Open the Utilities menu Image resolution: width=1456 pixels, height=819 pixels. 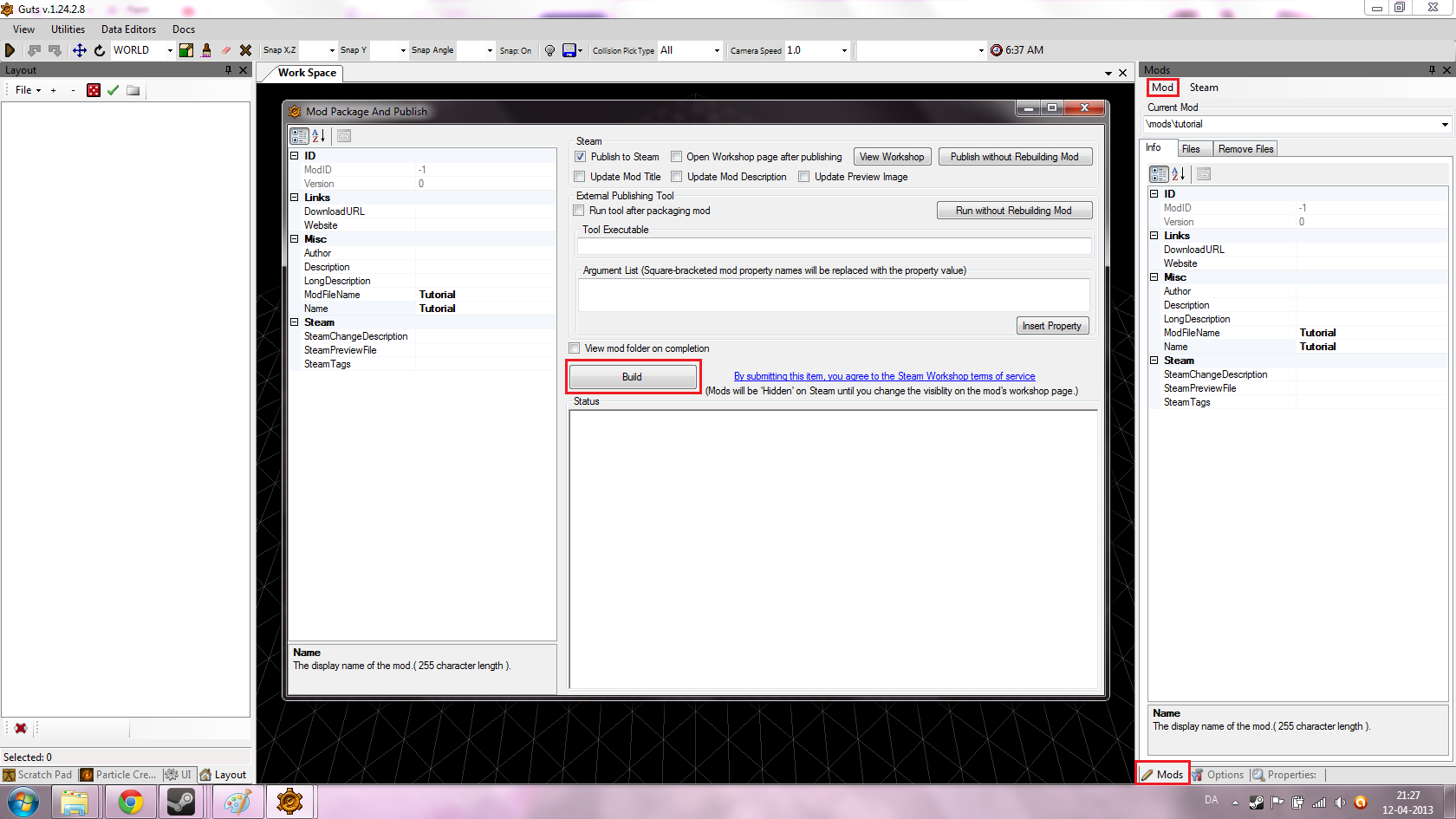coord(68,29)
